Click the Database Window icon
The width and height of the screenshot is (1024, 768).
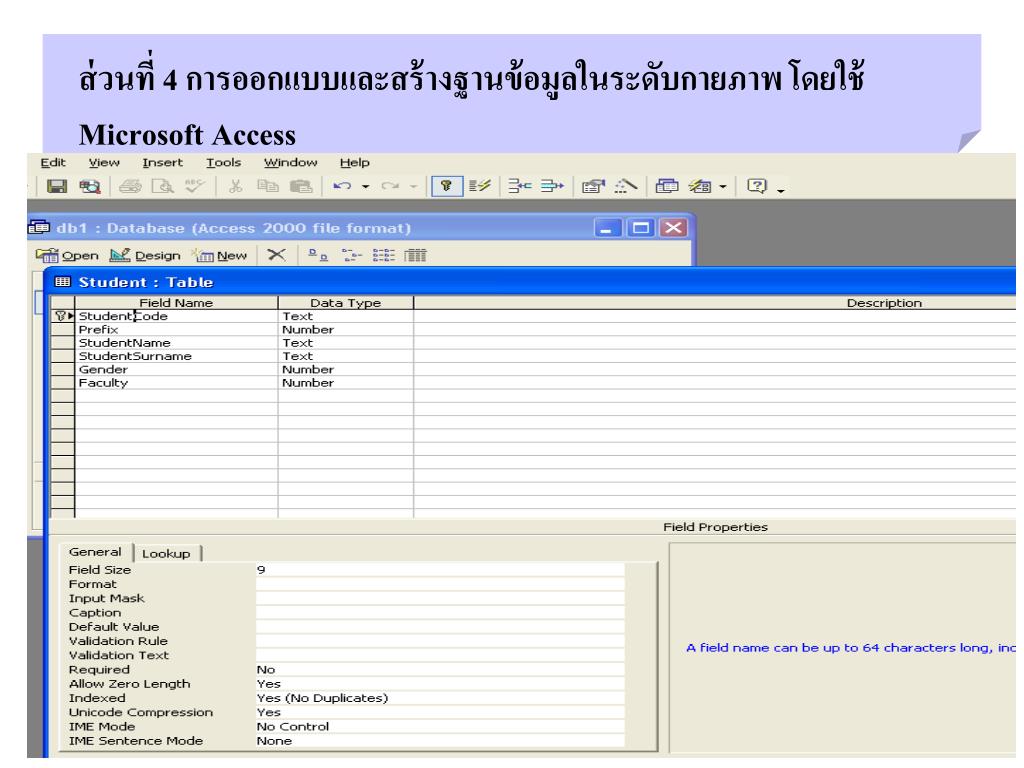(667, 187)
